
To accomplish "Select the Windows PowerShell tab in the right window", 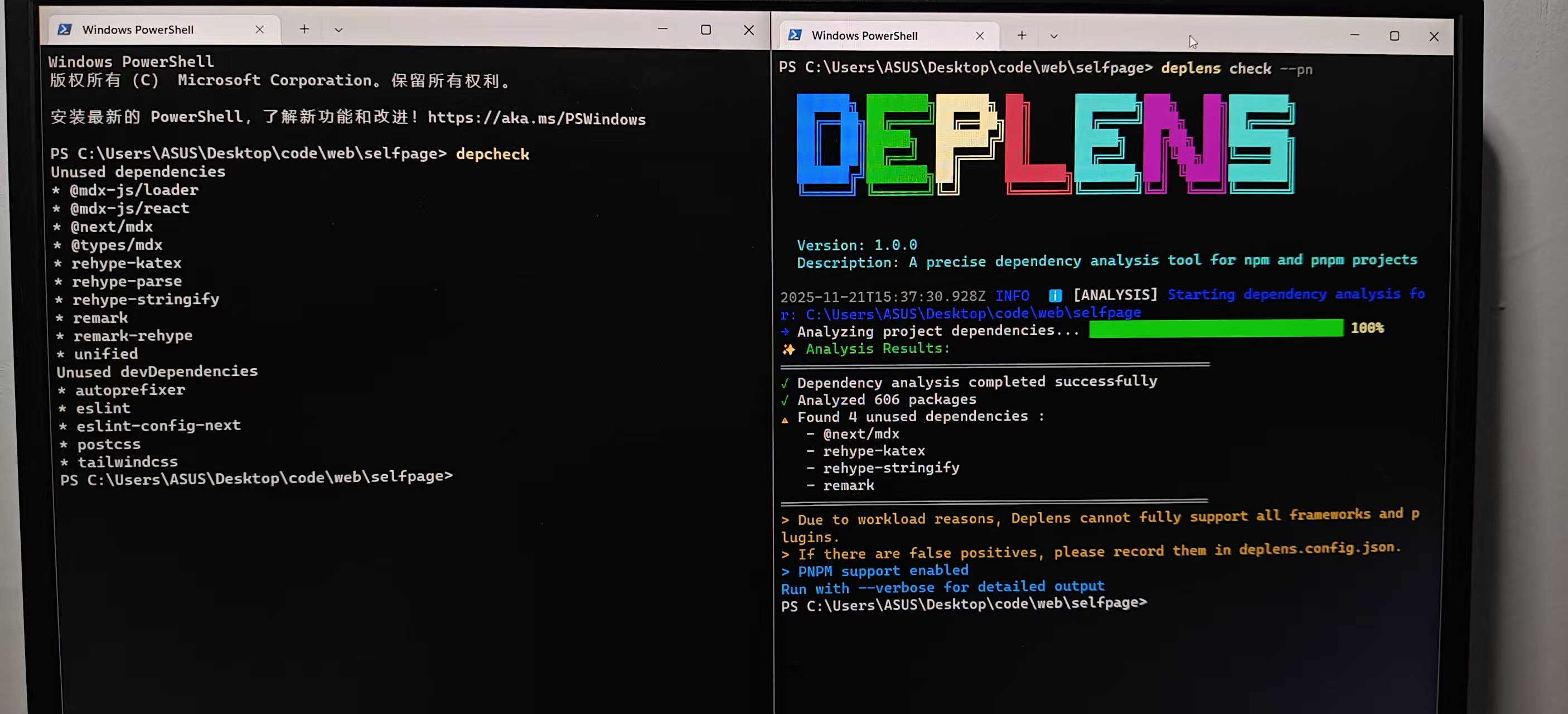I will point(864,35).
